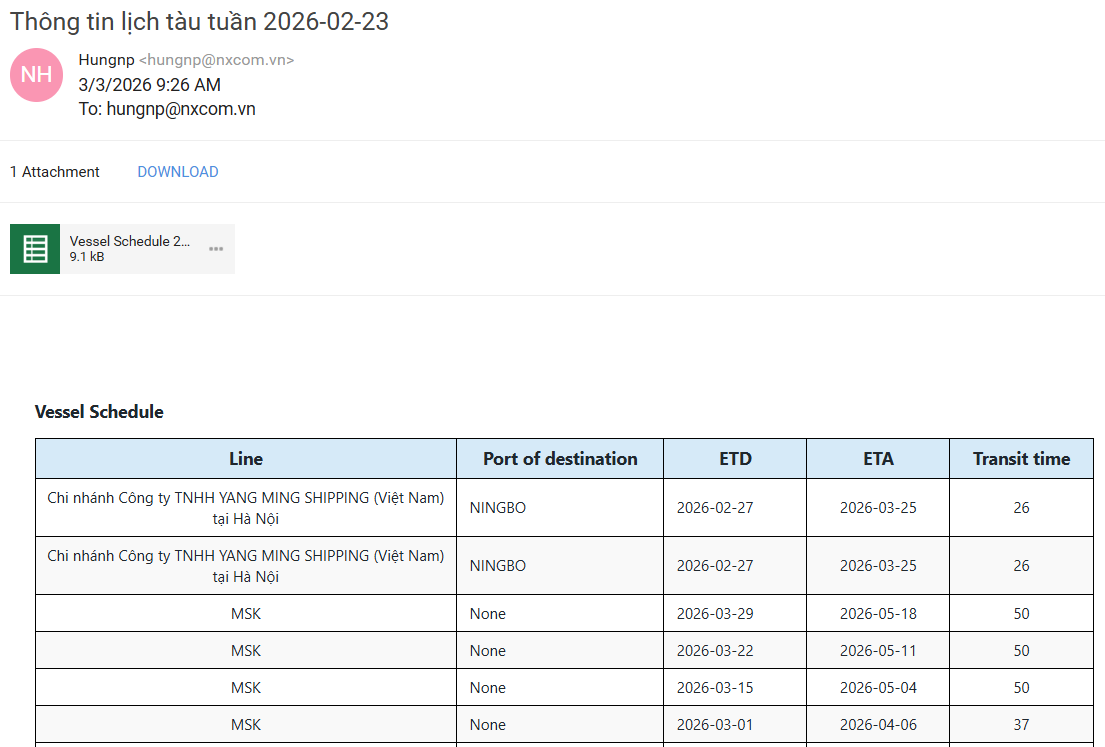Select the ETA cell 2026-05-18
The width and height of the screenshot is (1105, 747).
(878, 614)
